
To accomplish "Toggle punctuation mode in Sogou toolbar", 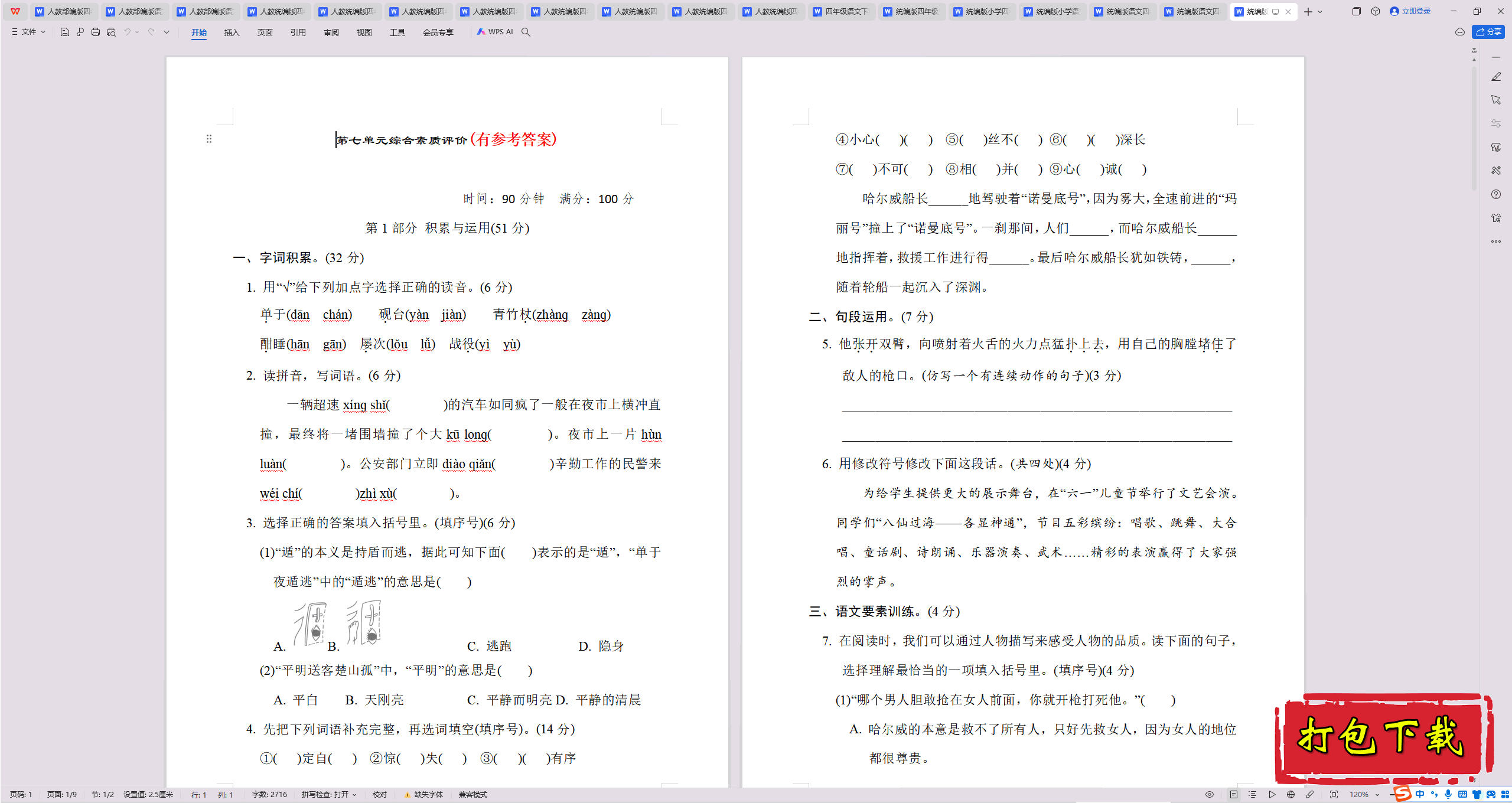I will coord(1434,795).
